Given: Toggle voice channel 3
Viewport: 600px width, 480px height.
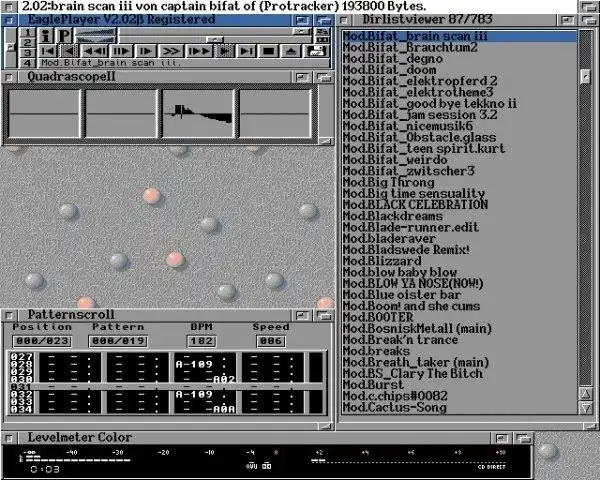Looking at the screenshot, I should [x=27, y=52].
